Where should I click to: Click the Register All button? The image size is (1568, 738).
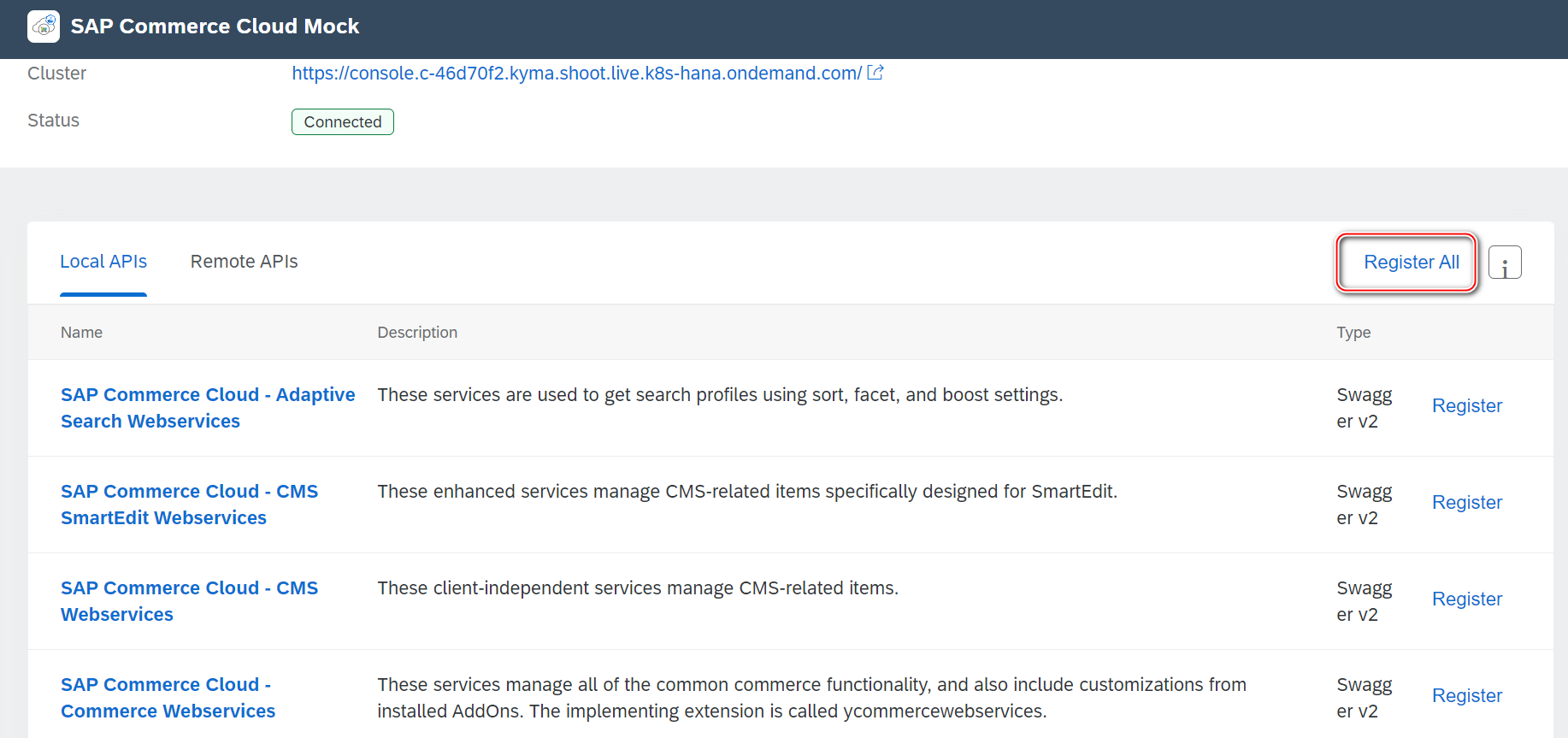point(1412,263)
